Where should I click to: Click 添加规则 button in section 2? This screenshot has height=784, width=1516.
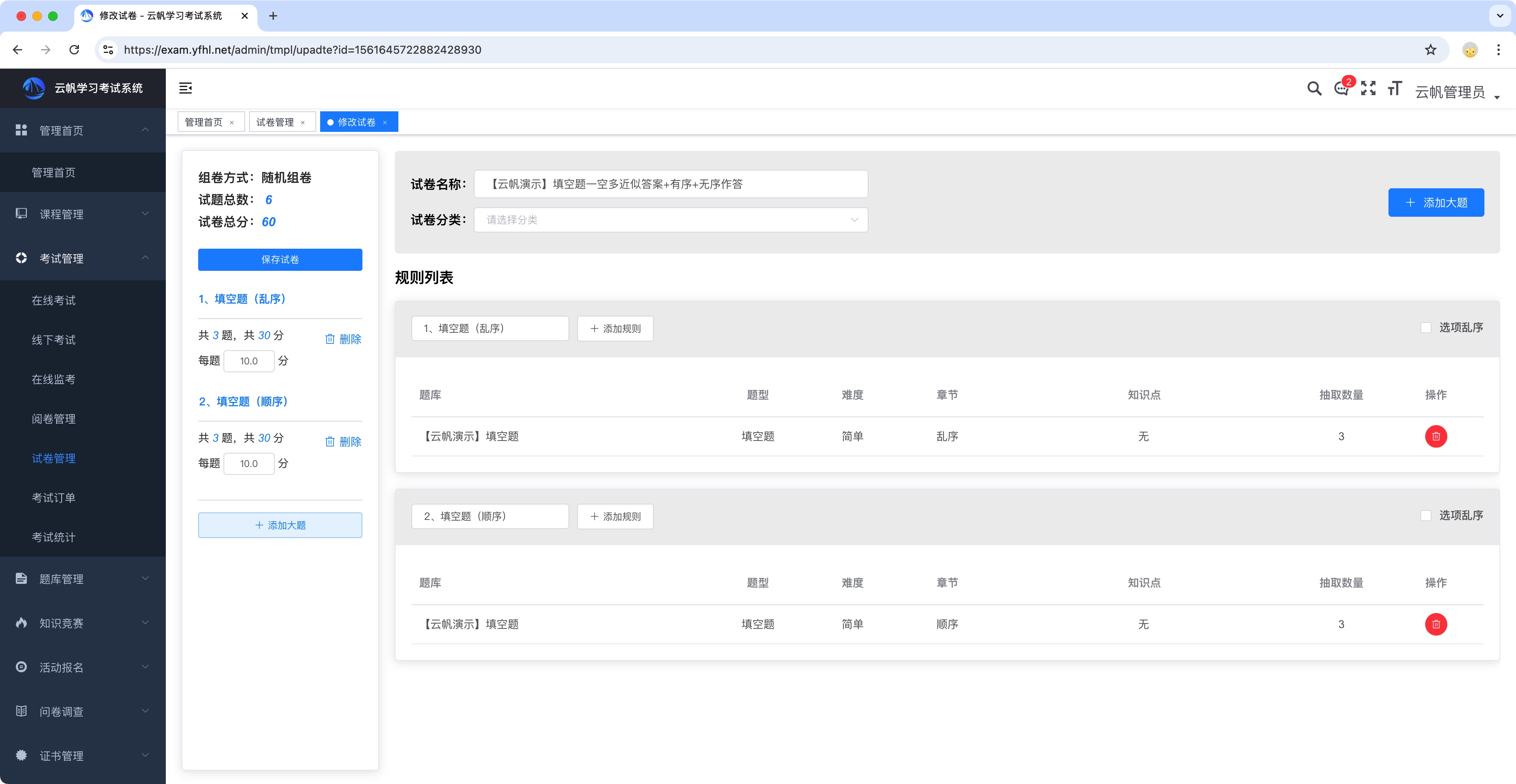(x=615, y=516)
